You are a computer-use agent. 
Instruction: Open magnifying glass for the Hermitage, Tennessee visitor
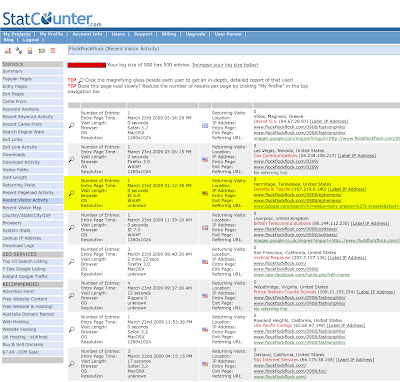72,193
